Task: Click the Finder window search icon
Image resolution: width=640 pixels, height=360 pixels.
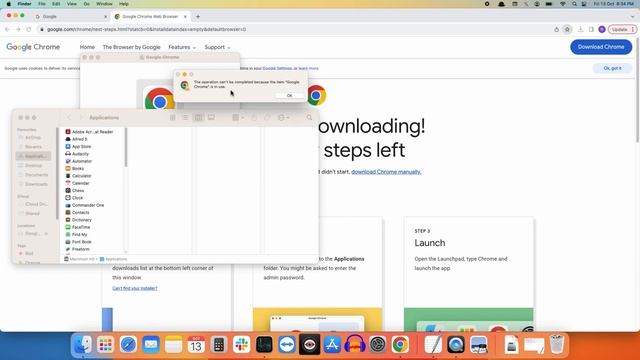Action: (309, 118)
